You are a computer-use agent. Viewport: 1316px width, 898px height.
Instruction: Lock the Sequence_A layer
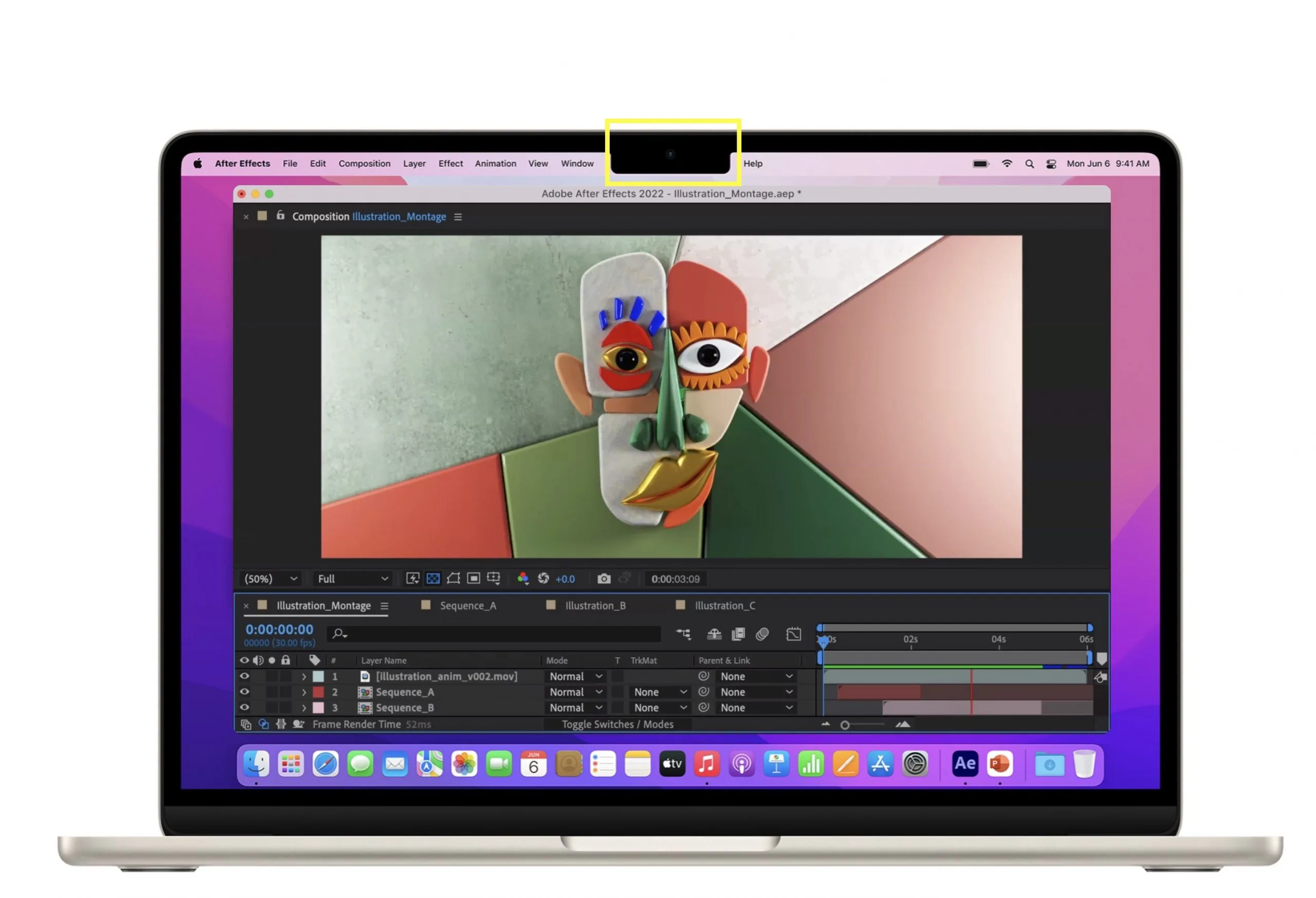tap(285, 692)
